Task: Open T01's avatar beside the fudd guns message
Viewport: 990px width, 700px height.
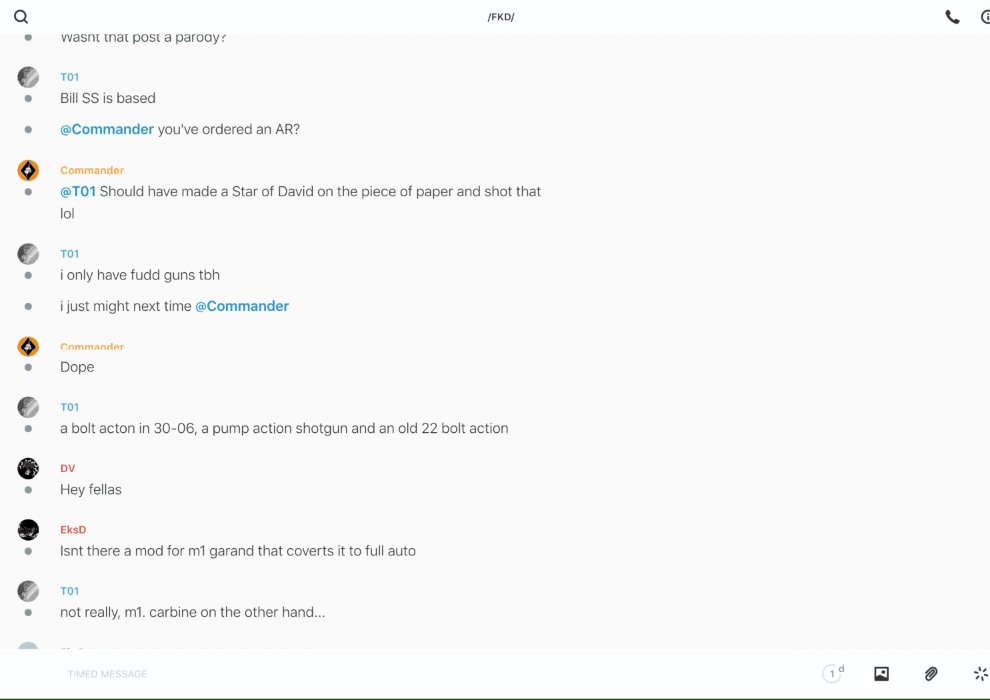Action: 28,254
